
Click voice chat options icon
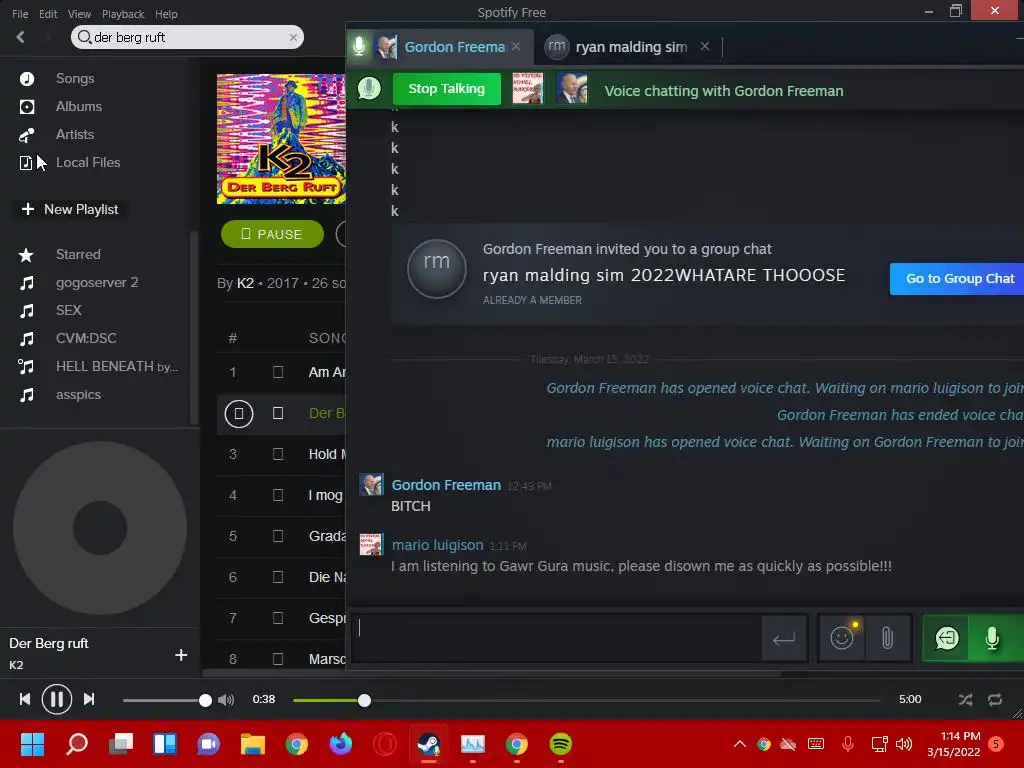947,638
